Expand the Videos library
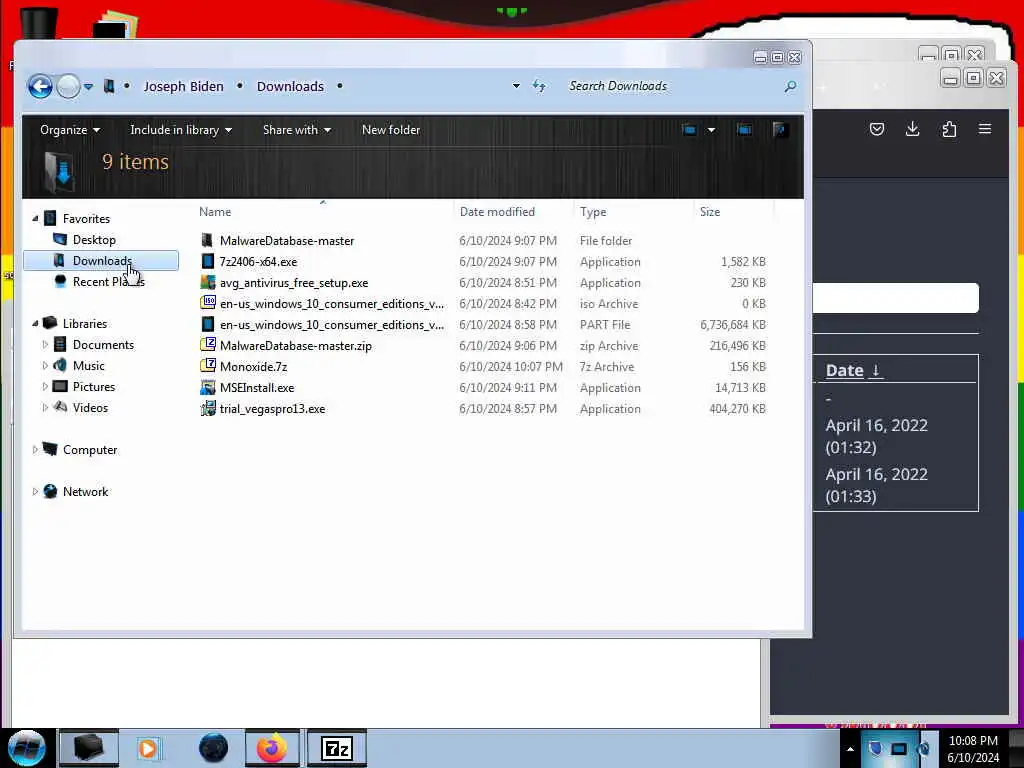The image size is (1024, 768). pos(45,407)
